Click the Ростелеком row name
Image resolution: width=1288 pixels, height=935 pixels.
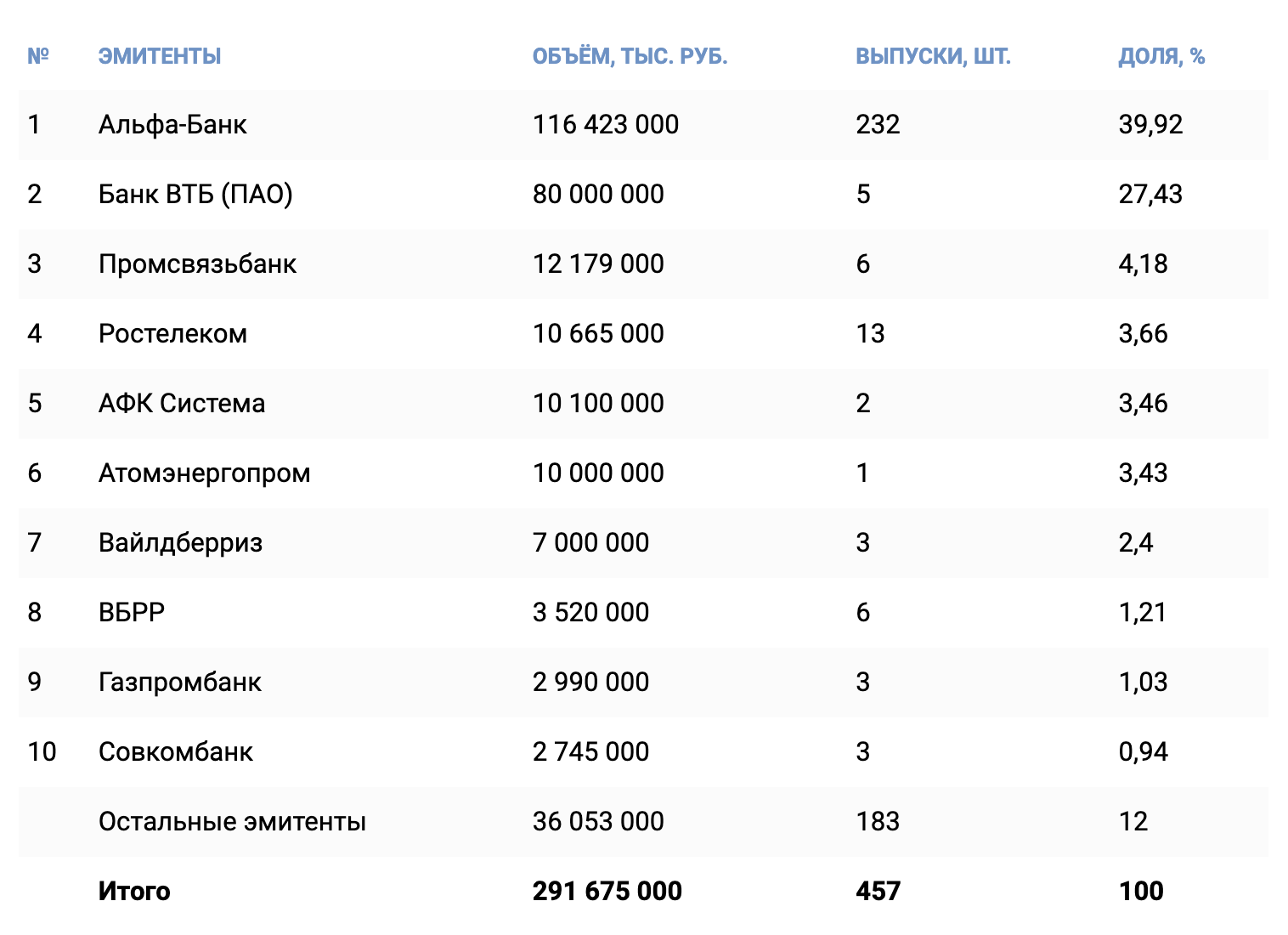[172, 334]
